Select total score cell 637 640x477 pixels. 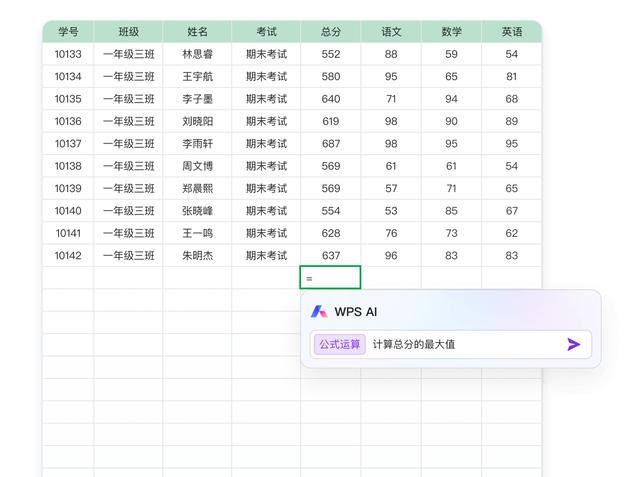(x=331, y=256)
